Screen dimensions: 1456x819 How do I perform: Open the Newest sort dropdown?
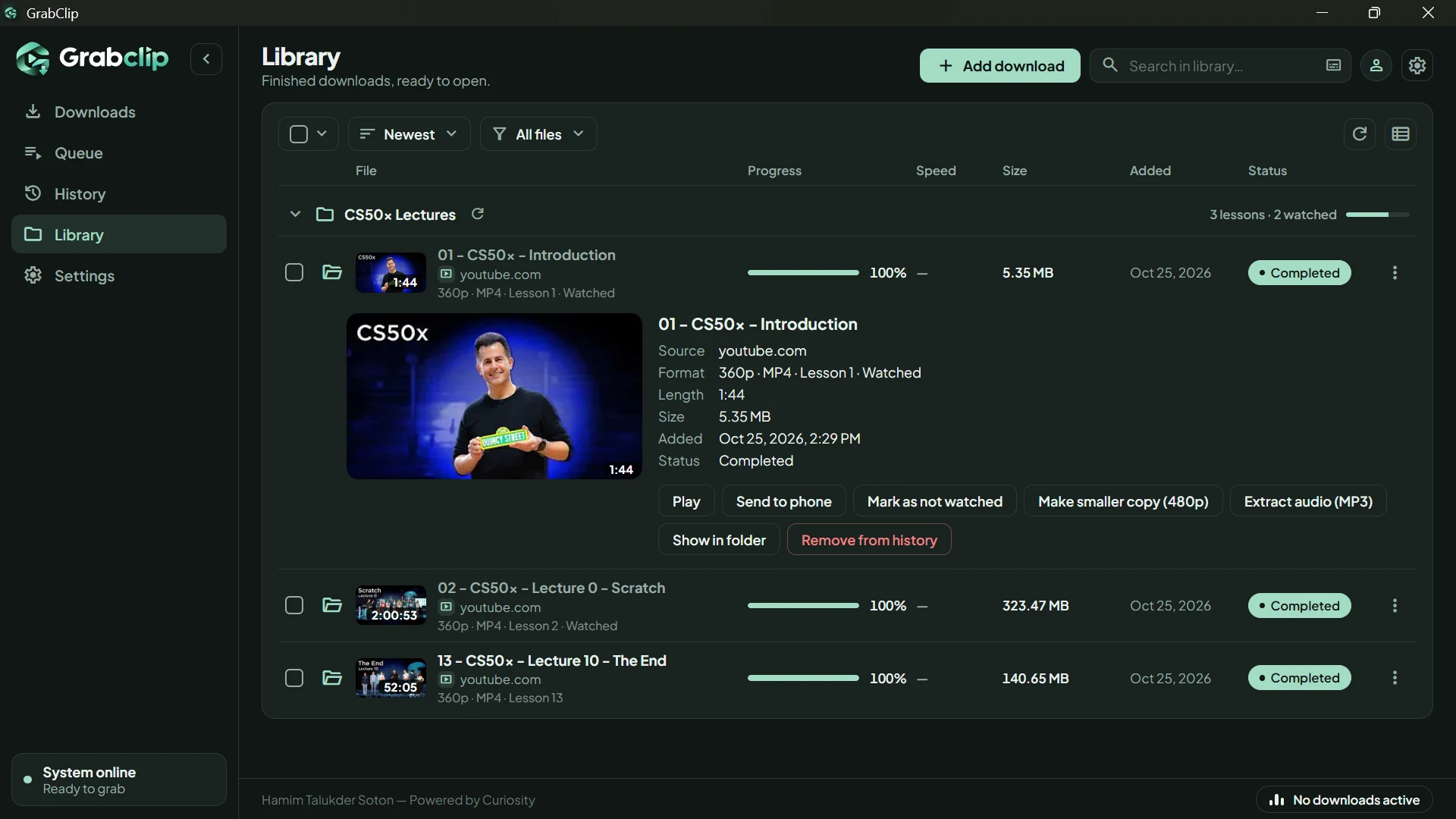pyautogui.click(x=409, y=134)
